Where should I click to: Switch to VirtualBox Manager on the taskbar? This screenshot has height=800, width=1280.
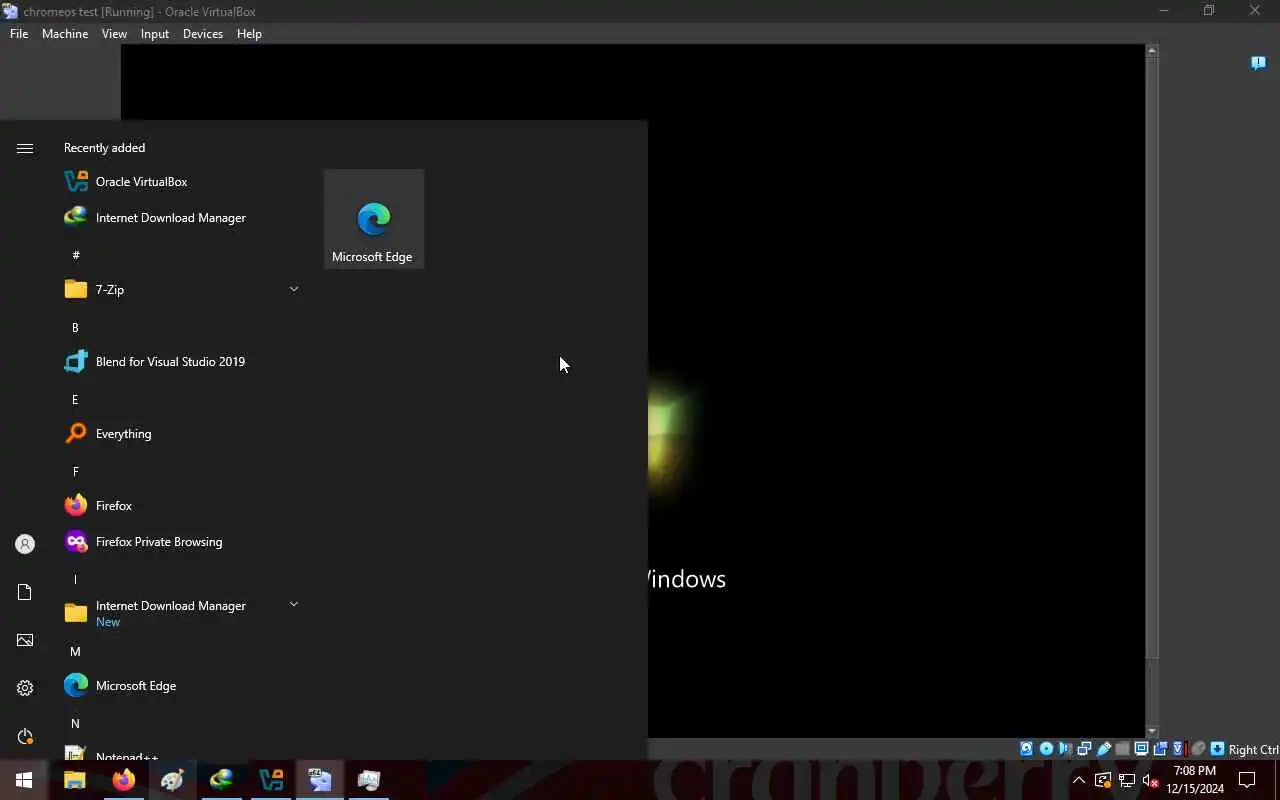(x=271, y=780)
